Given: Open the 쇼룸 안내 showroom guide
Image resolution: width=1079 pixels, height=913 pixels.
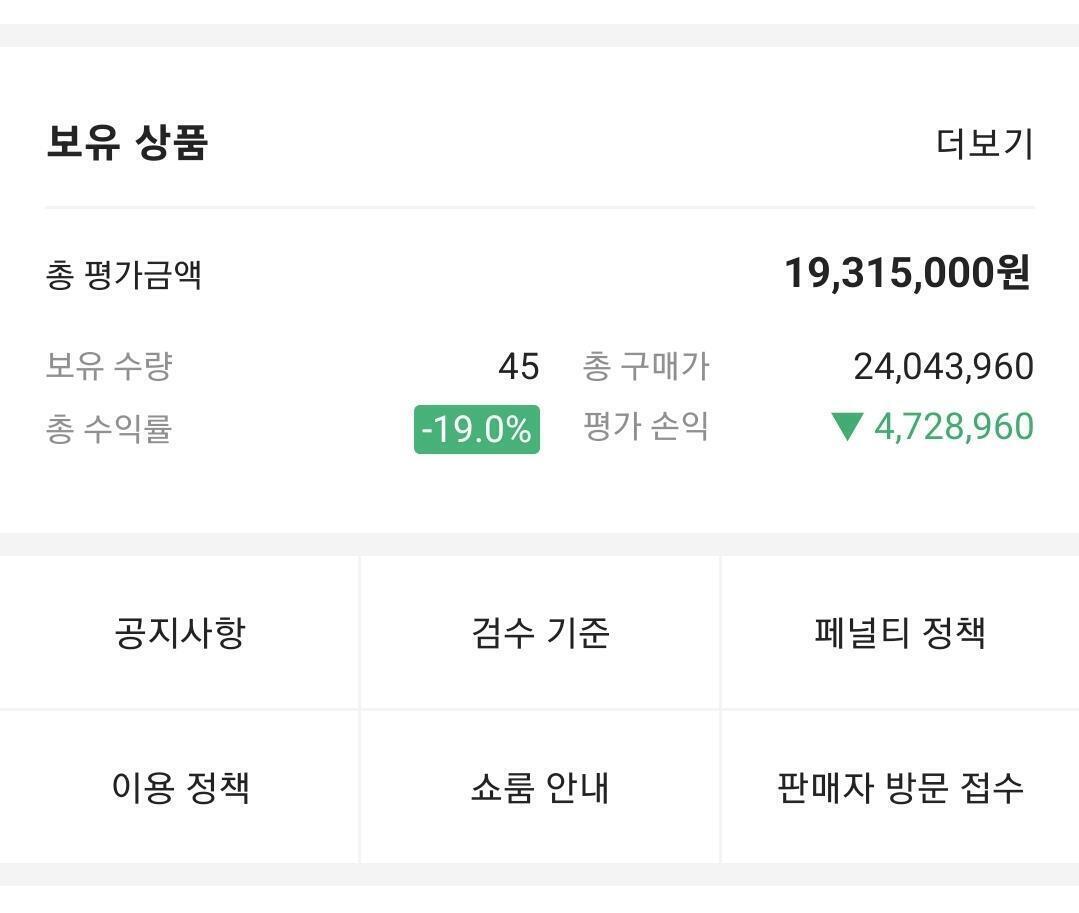Looking at the screenshot, I should pyautogui.click(x=540, y=788).
